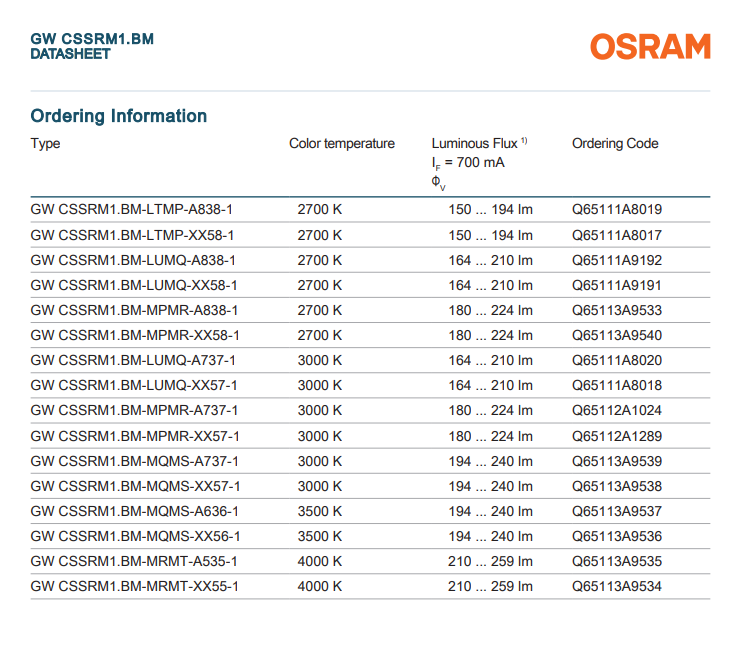
Task: Select type GW CSSRM1.BM-MPMR-XX57-1
Action: click(135, 436)
